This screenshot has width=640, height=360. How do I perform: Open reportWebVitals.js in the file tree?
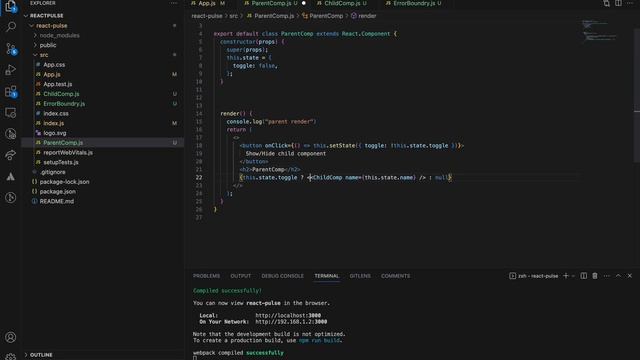[68, 153]
